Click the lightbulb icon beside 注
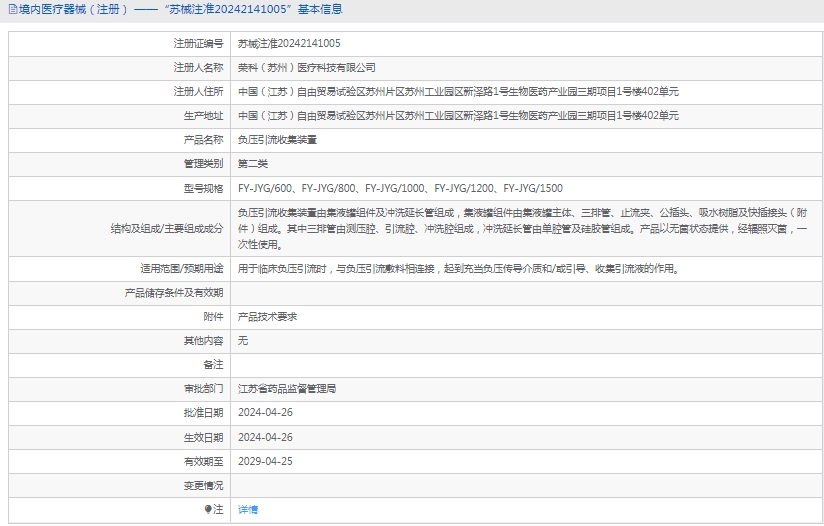 [208, 510]
